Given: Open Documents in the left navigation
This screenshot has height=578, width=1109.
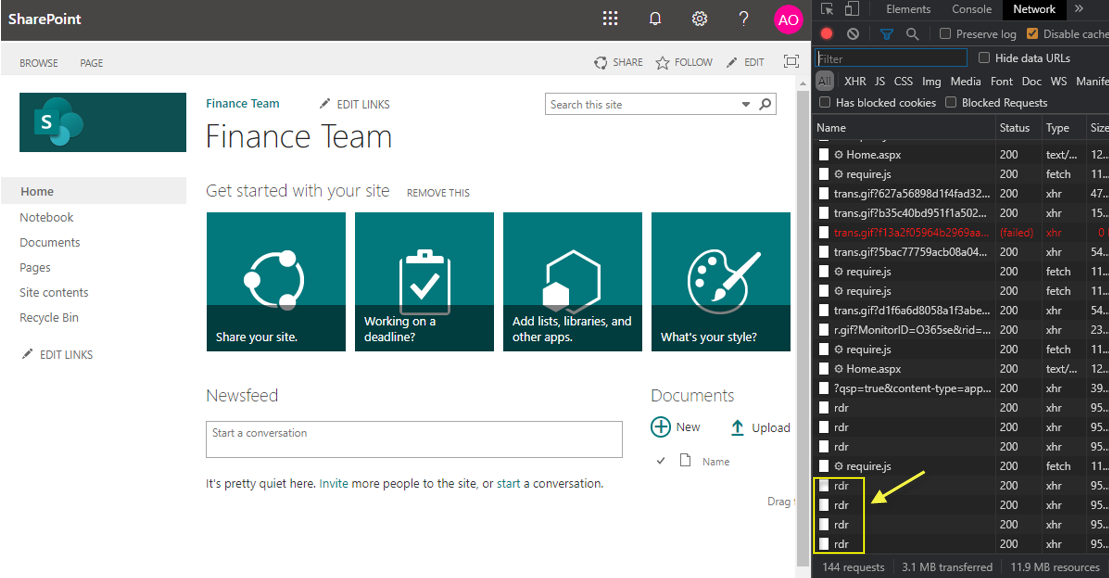Looking at the screenshot, I should click(x=50, y=242).
